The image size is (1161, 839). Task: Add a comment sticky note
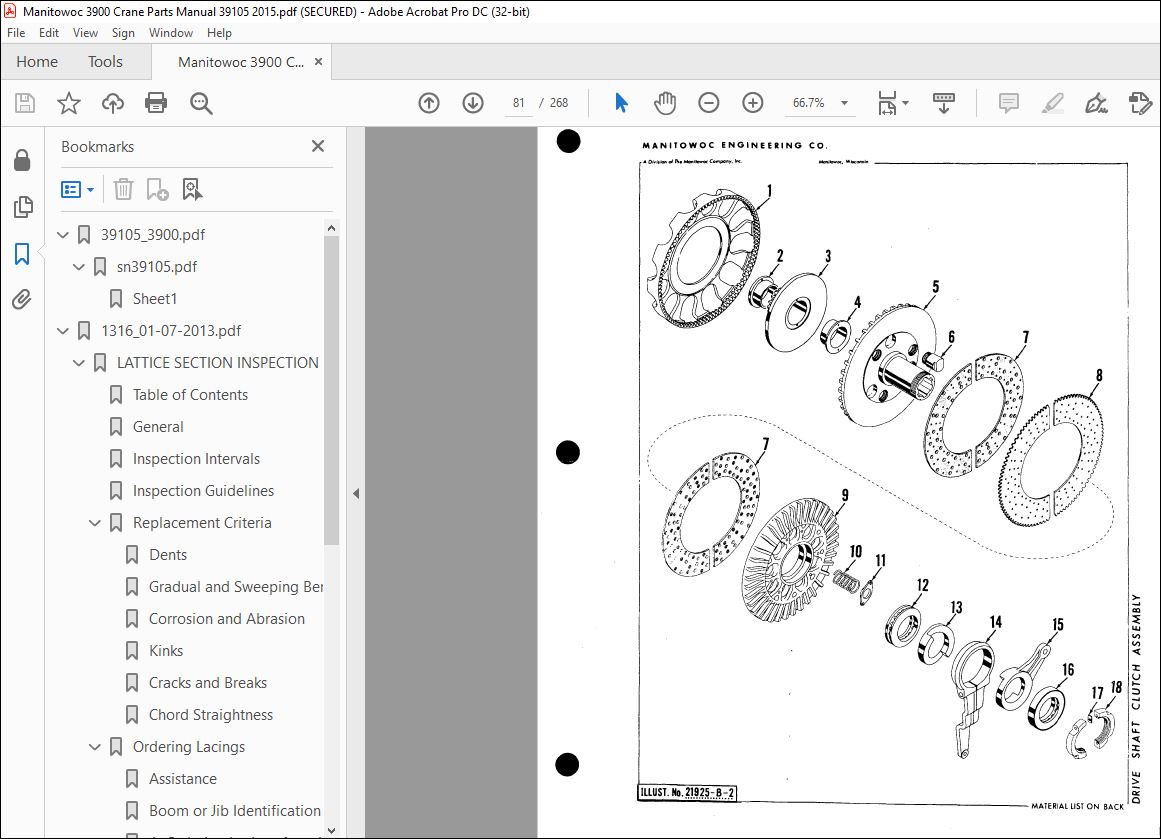coord(1008,103)
